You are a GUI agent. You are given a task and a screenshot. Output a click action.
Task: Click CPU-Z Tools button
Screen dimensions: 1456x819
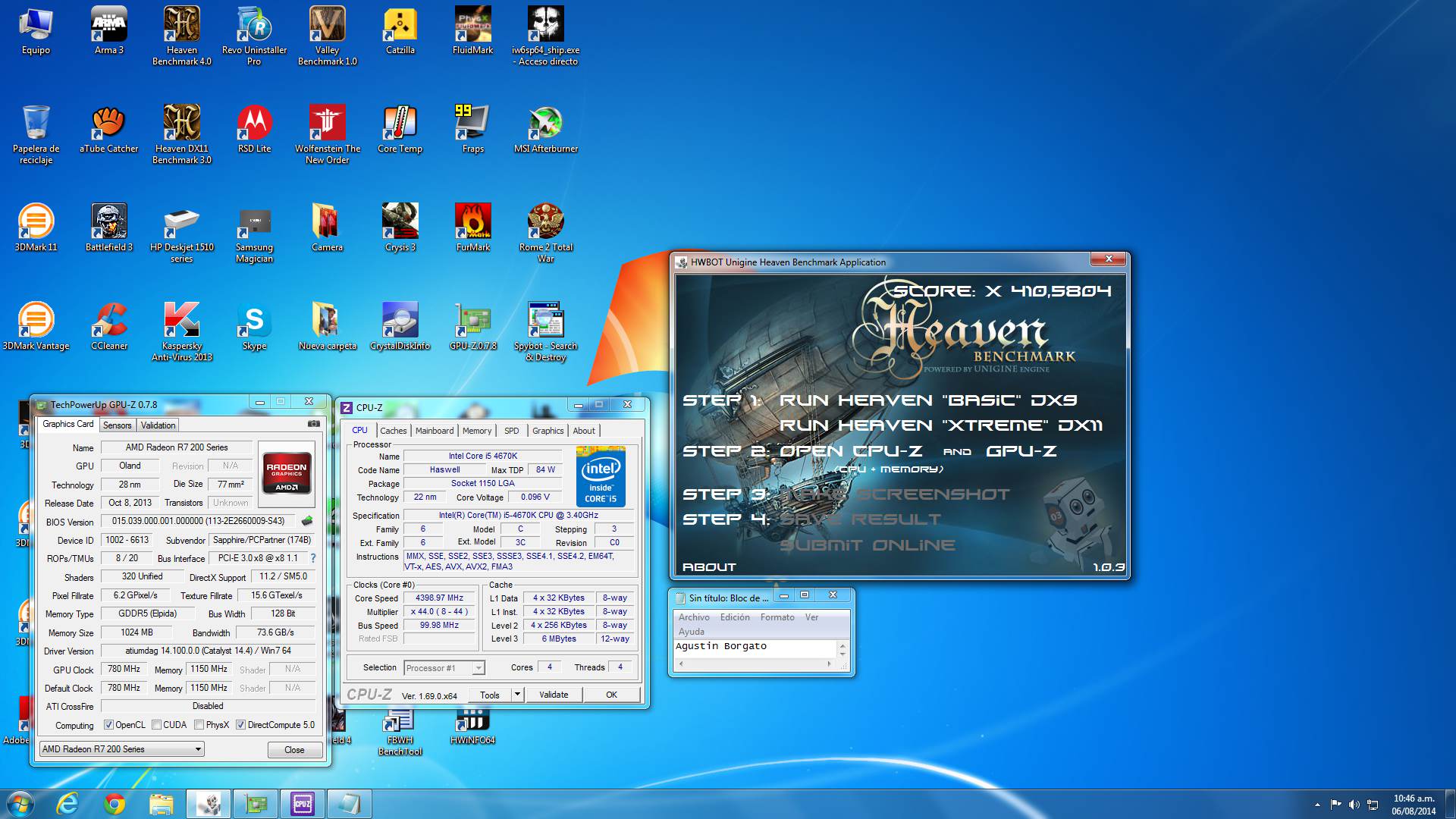490,695
